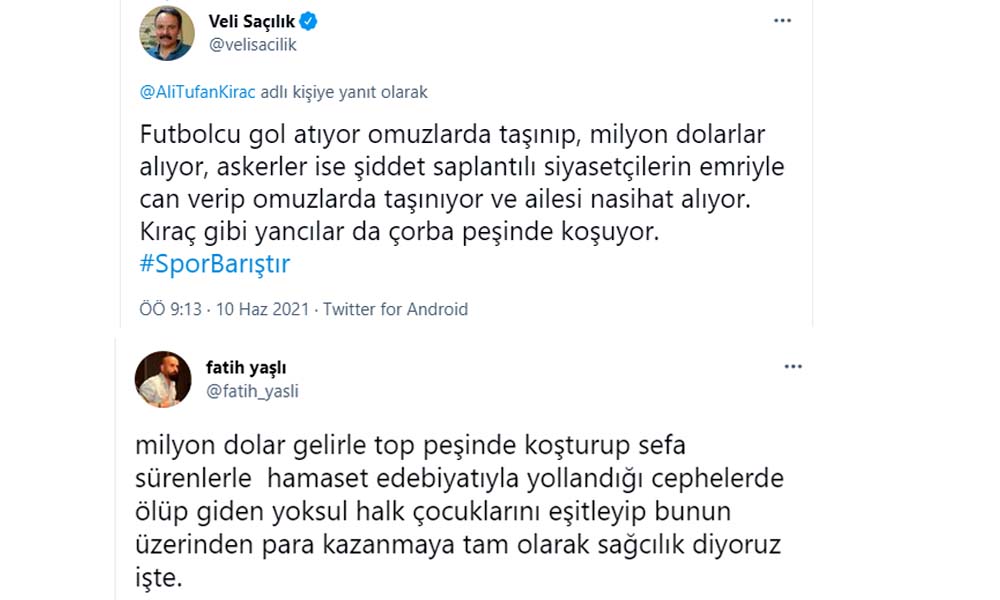Open the @velisacilik handle link
Screen dimensions: 1000x600
tap(252, 45)
